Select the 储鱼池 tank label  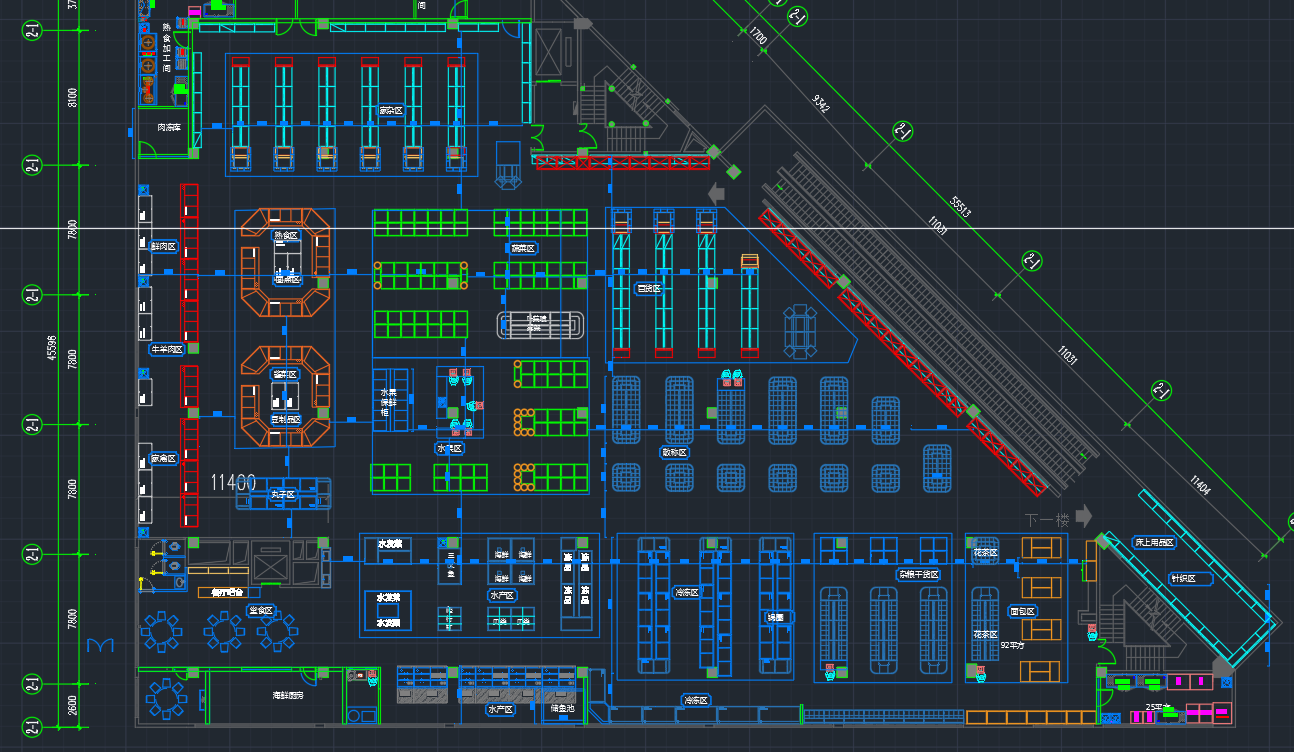point(562,708)
